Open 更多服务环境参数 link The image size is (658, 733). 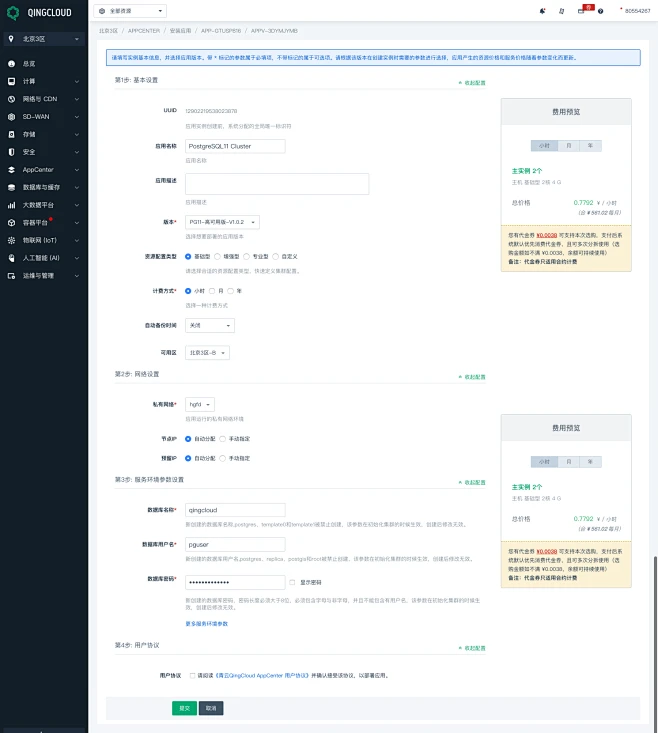(206, 623)
